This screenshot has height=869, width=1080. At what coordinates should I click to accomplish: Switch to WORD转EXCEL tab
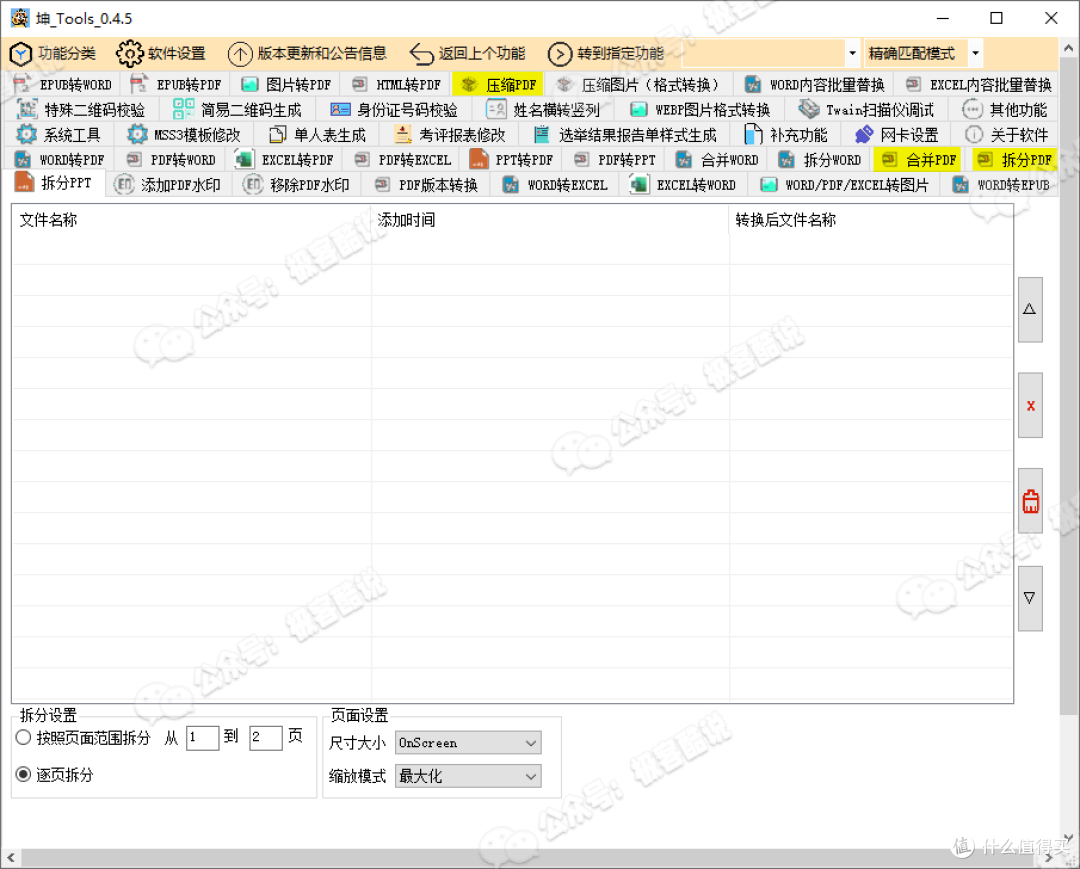point(555,185)
